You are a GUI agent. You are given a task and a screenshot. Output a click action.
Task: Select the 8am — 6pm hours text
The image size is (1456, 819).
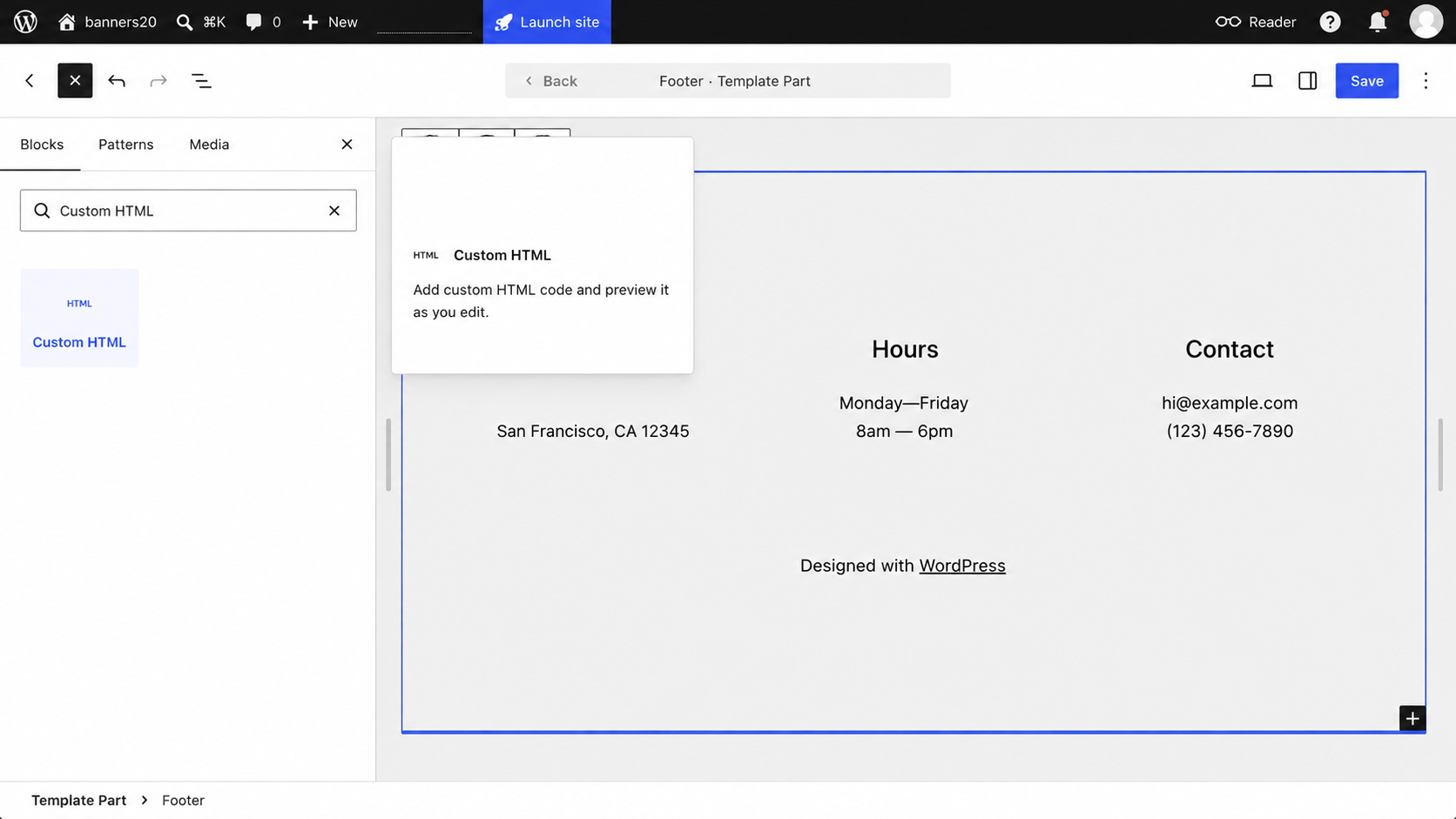[904, 431]
